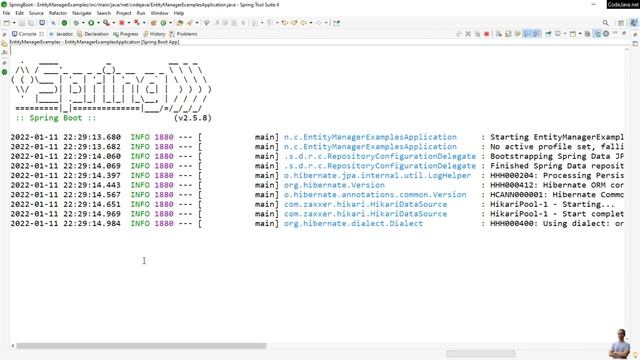
Task: Click the Save toolbar icon
Action: 22,23
